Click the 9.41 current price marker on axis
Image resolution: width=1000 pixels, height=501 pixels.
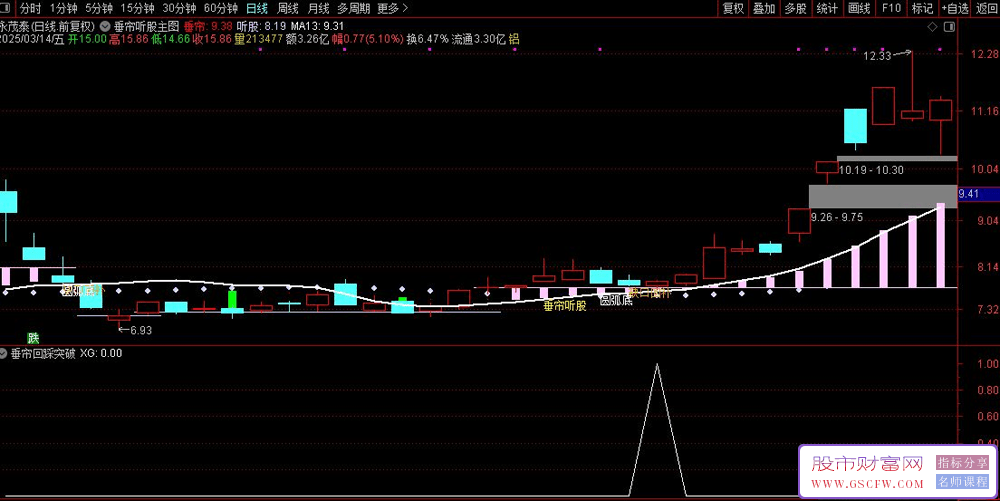(x=978, y=194)
